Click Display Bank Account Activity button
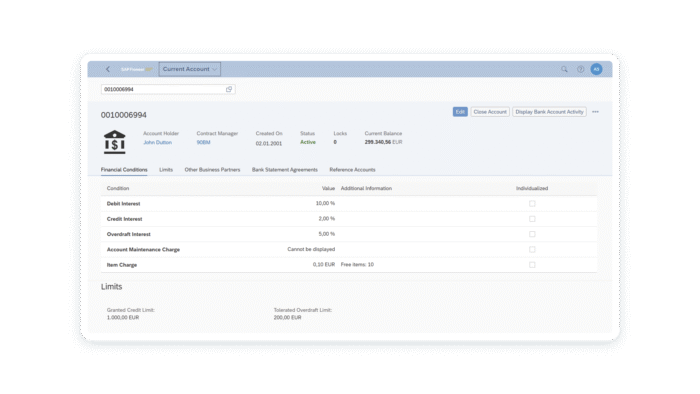The height and width of the screenshot is (394, 700). coord(549,112)
